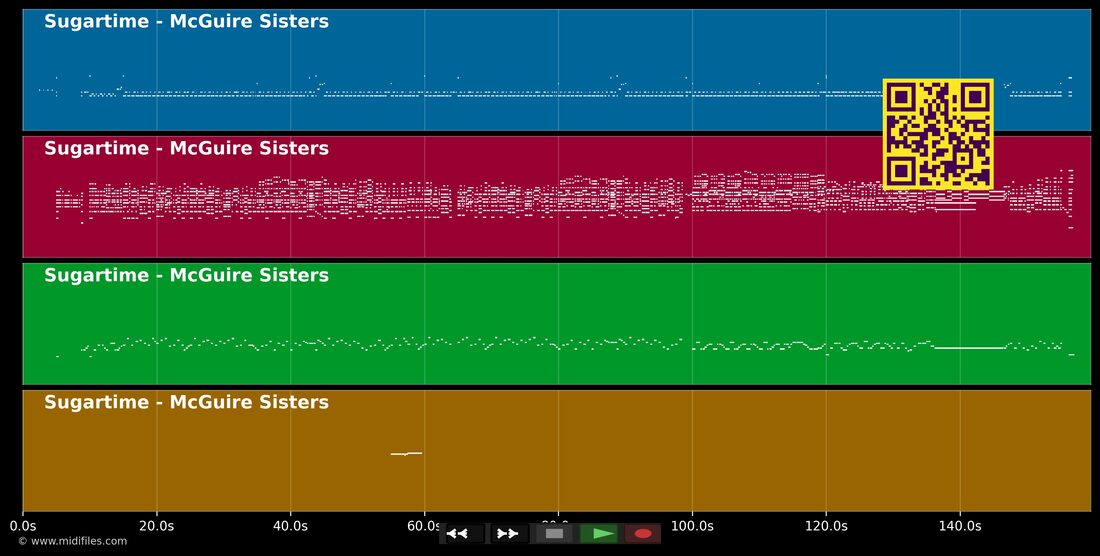Image resolution: width=1100 pixels, height=556 pixels.
Task: Click the red record button
Action: click(x=643, y=534)
